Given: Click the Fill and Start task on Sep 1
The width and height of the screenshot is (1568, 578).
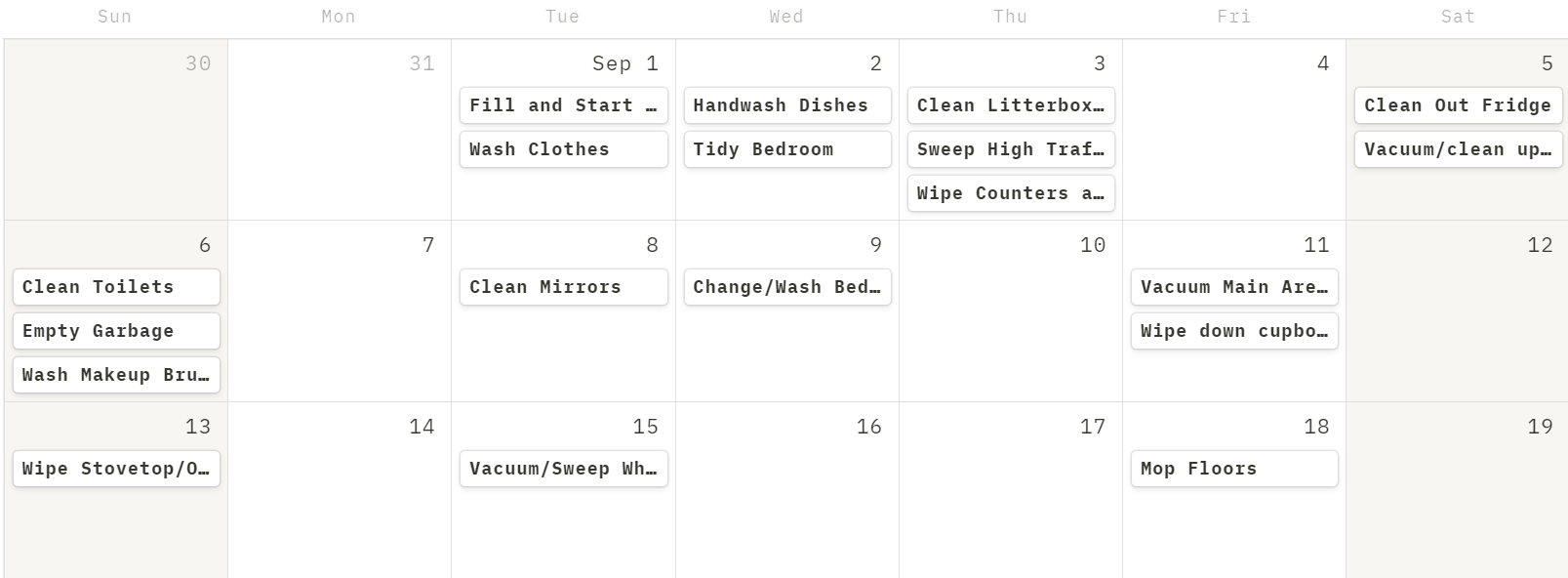Looking at the screenshot, I should [563, 105].
